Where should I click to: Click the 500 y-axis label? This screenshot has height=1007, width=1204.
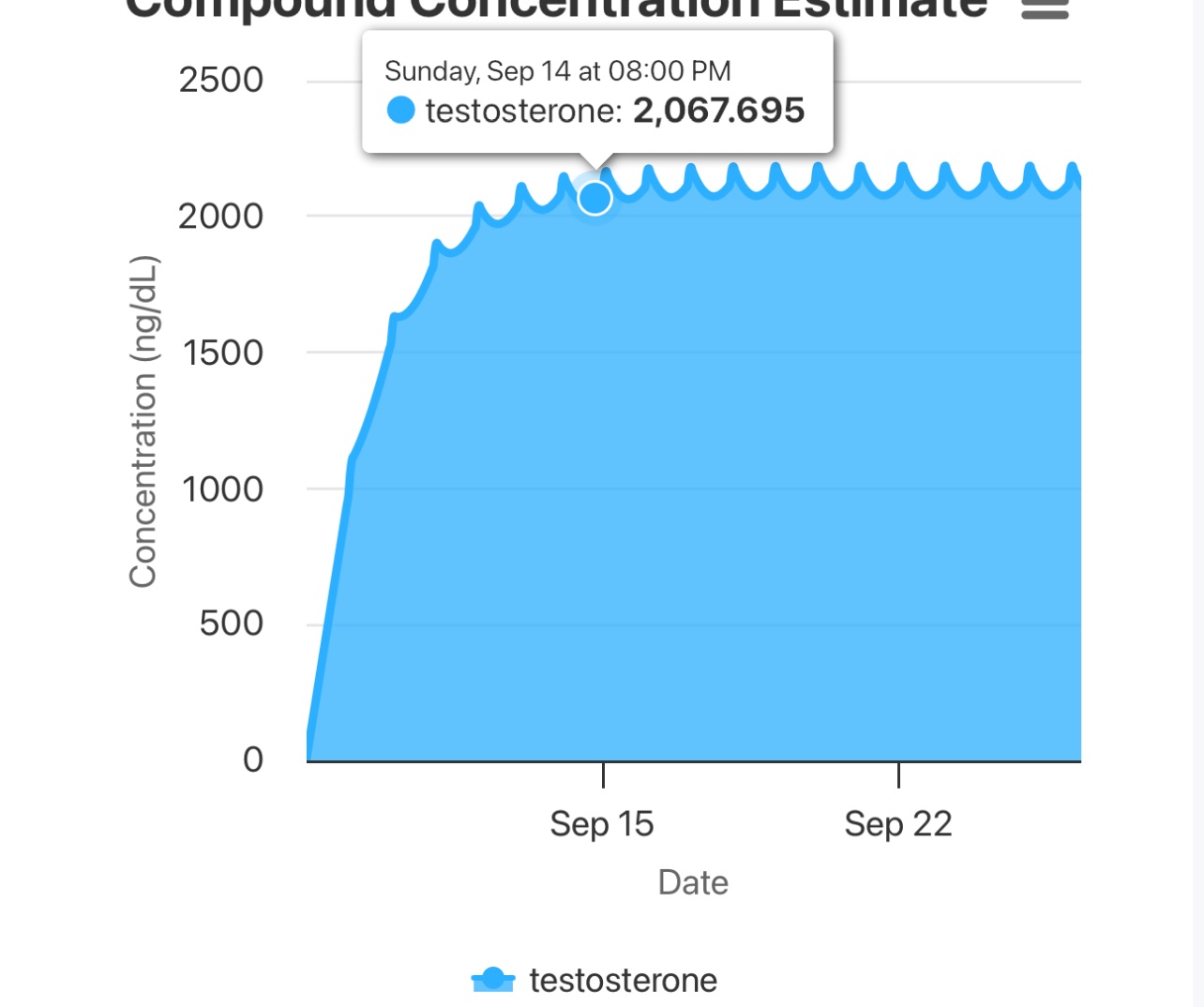231,624
